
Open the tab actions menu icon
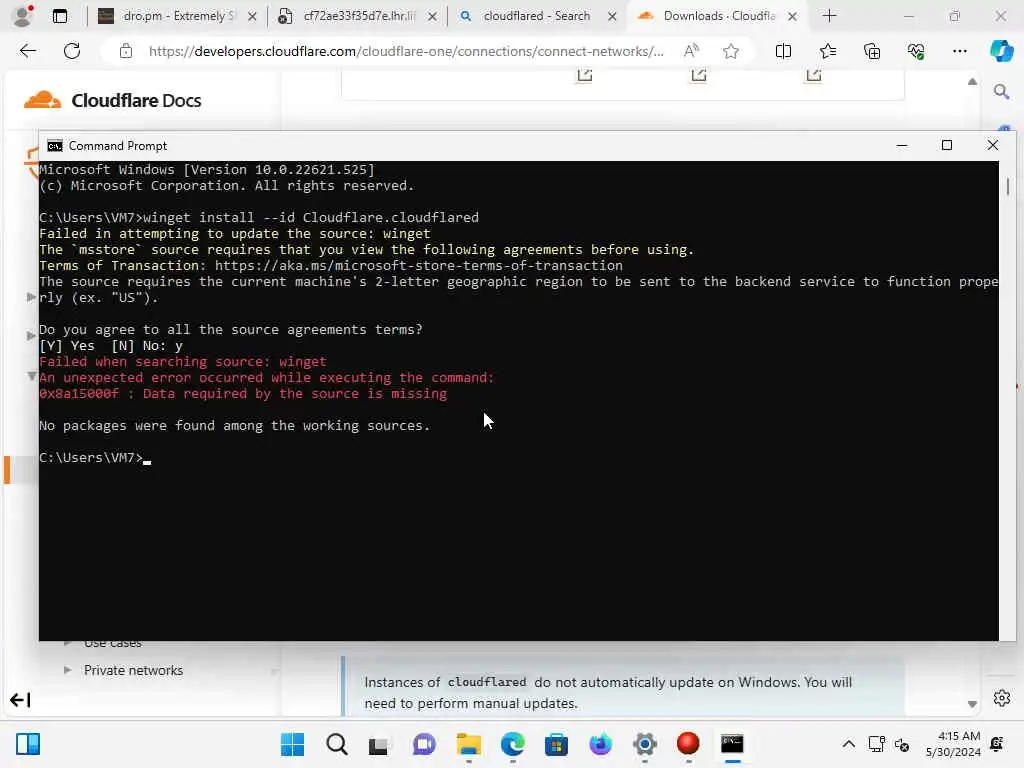(60, 16)
